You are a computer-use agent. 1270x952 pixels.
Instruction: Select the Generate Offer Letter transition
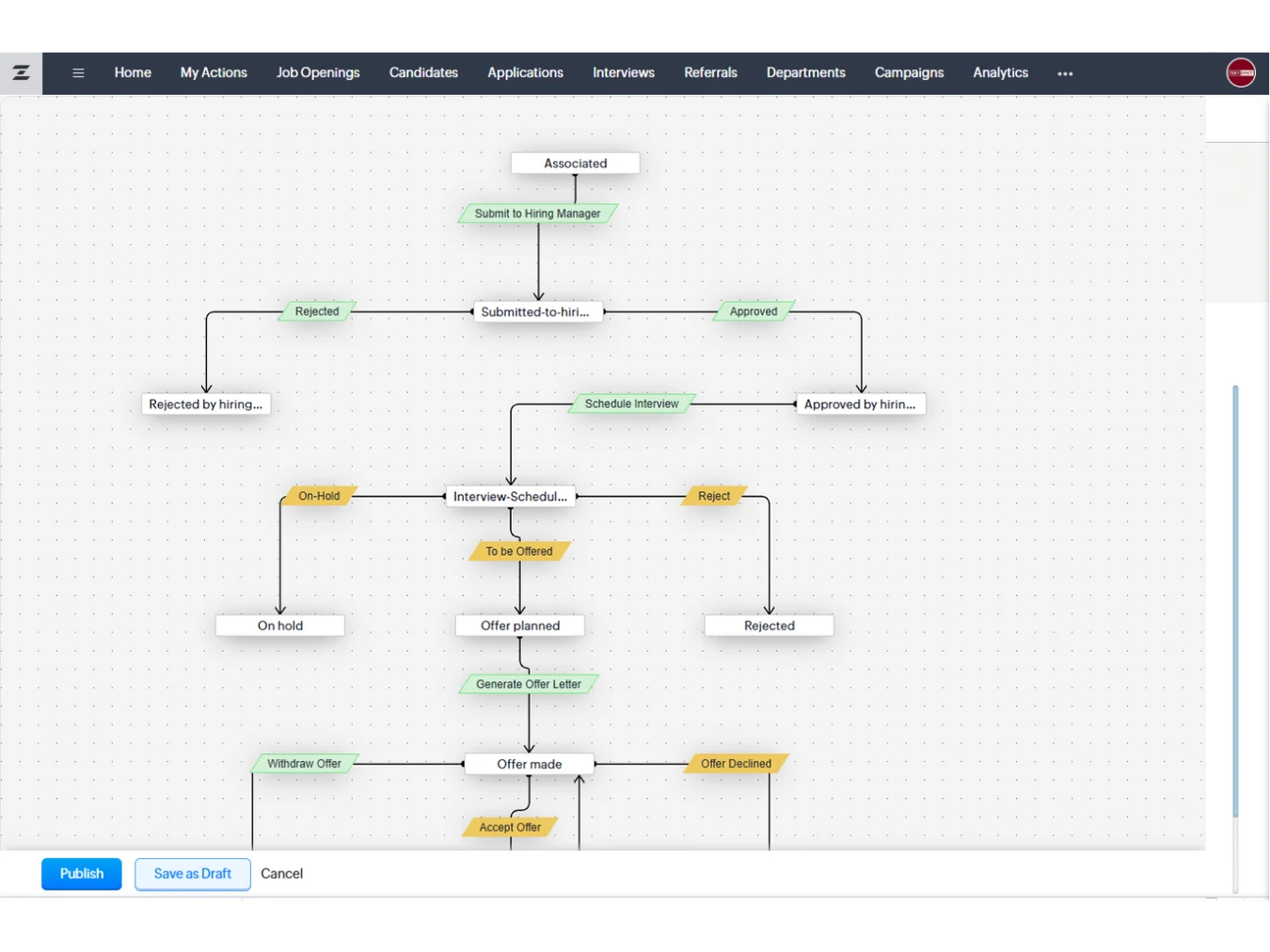pos(528,684)
